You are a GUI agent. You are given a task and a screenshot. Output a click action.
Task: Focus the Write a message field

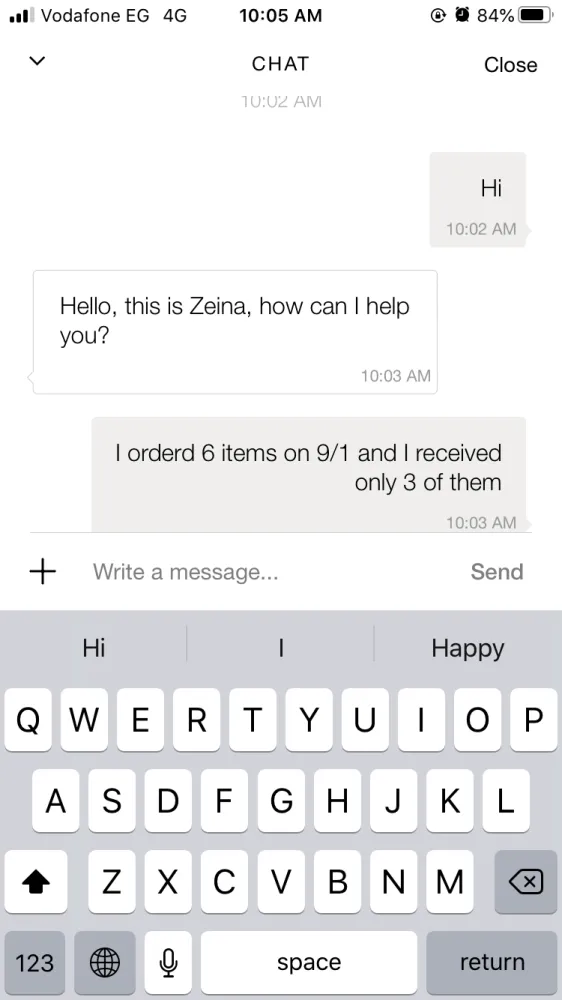(x=268, y=571)
